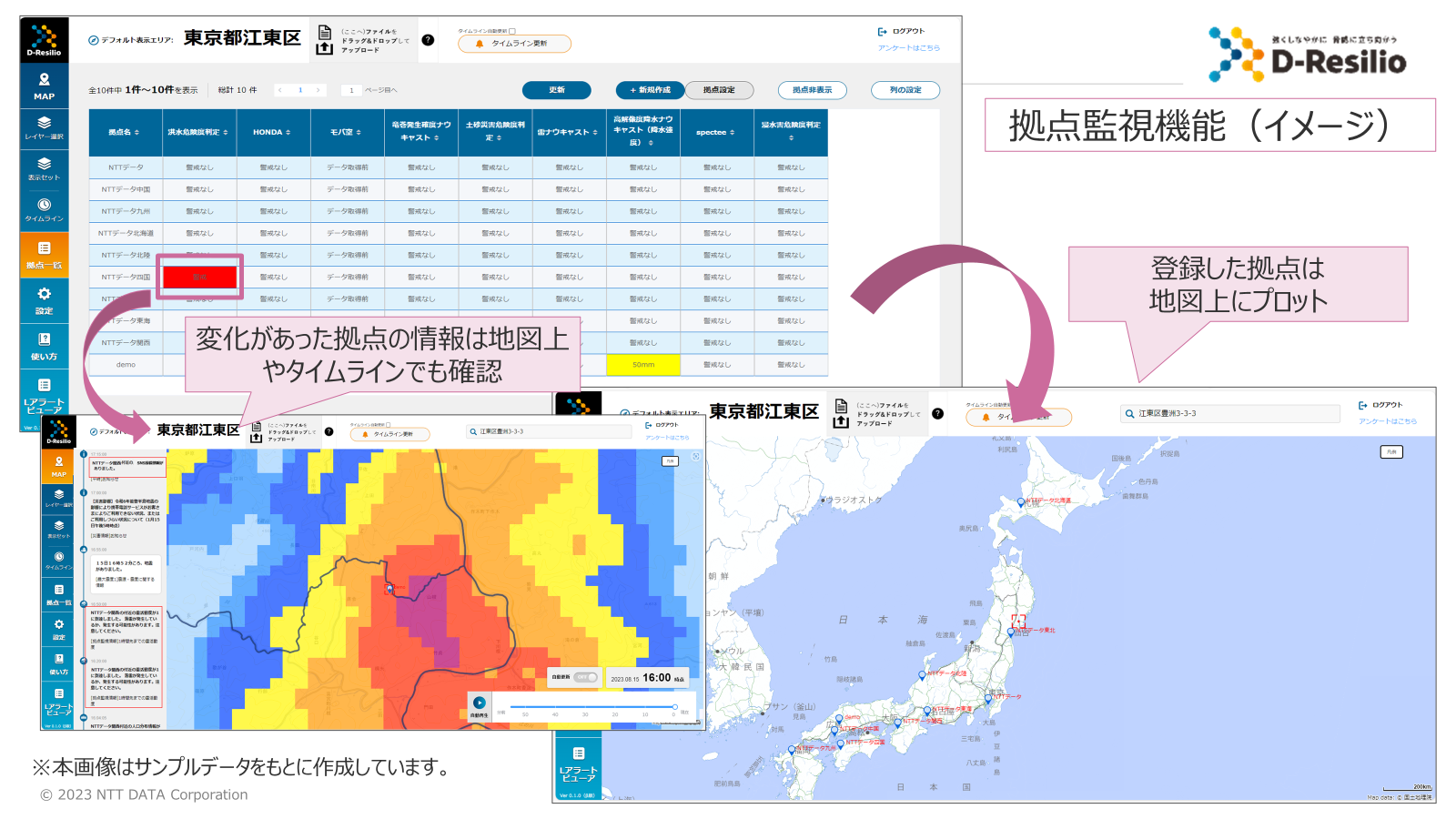1456x819 pixels.
Task: Click the NTTデータ九州 pin on the Japan map
Action: pos(794,749)
